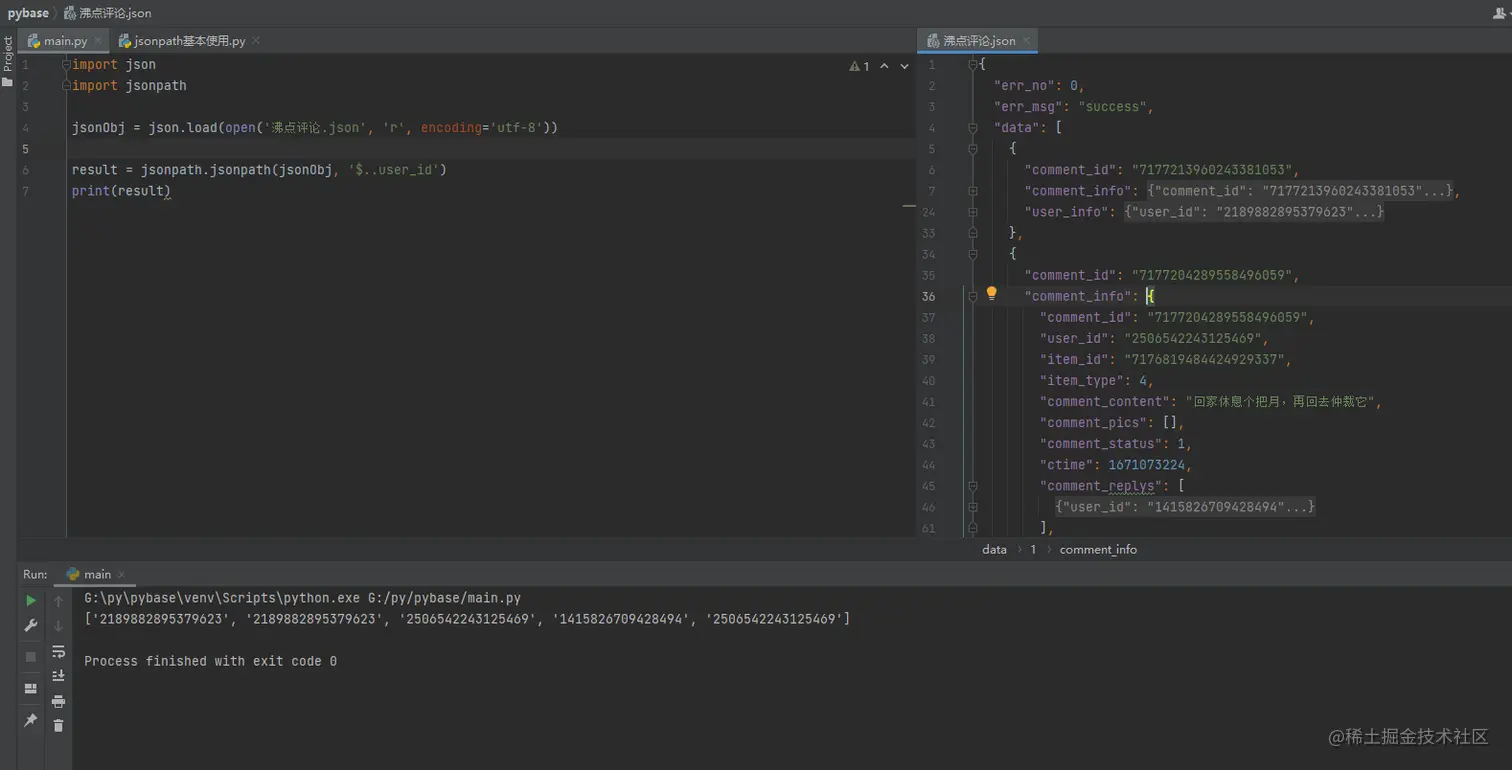The image size is (1512, 770).
Task: Collapse the "data" array on line 4
Action: coord(972,128)
